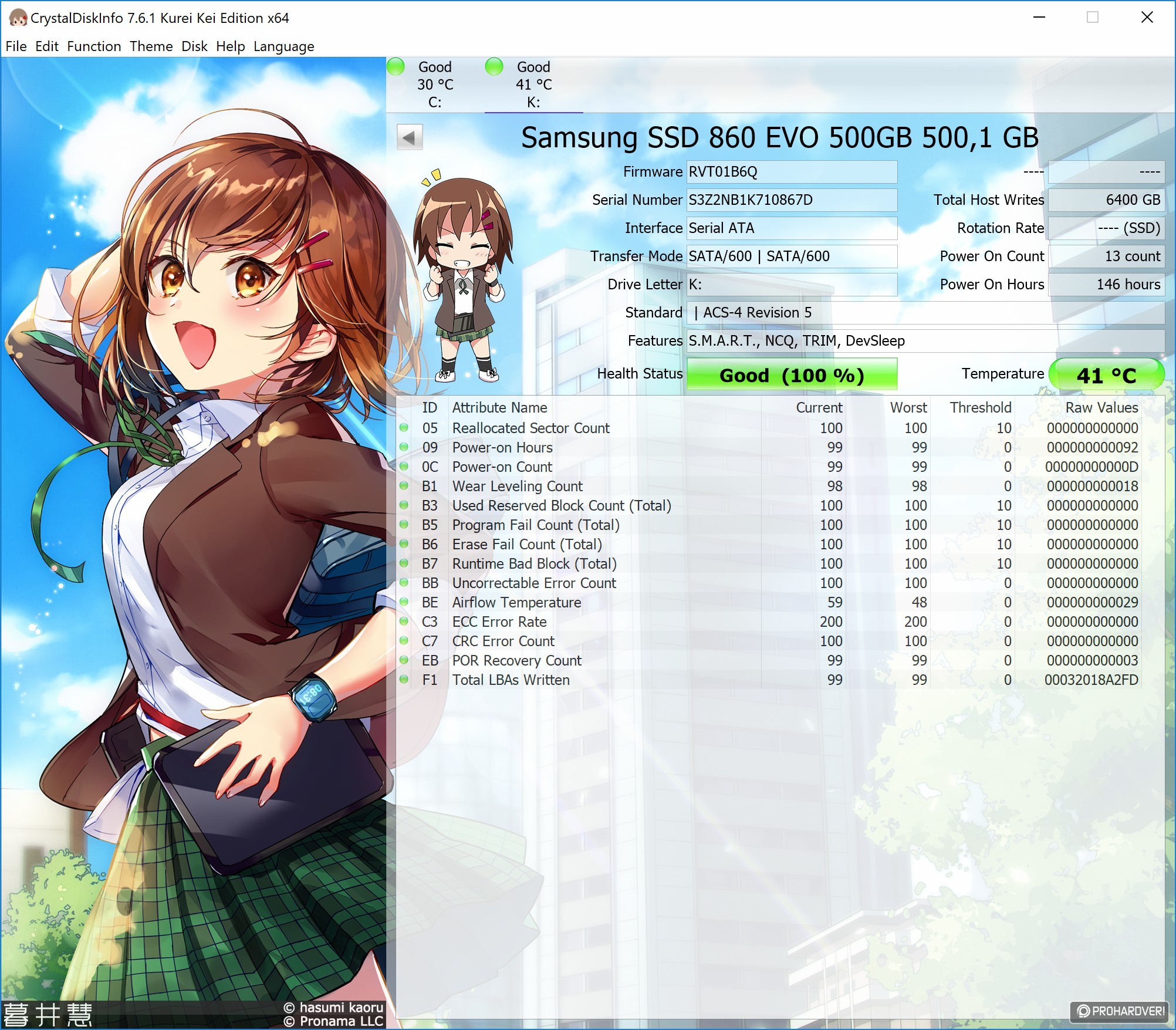Viewport: 1176px width, 1030px height.
Task: Click status dot of Airflow Temperature
Action: (x=404, y=602)
